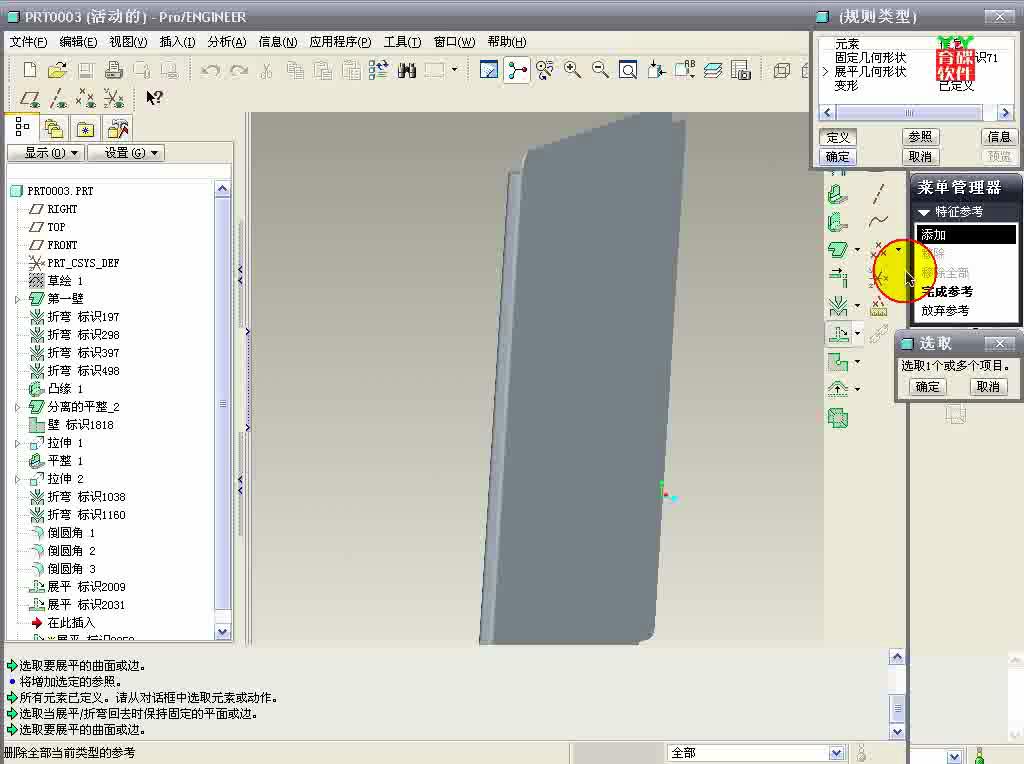Click the Reorient view icon
The image size is (1024, 764).
pos(656,70)
